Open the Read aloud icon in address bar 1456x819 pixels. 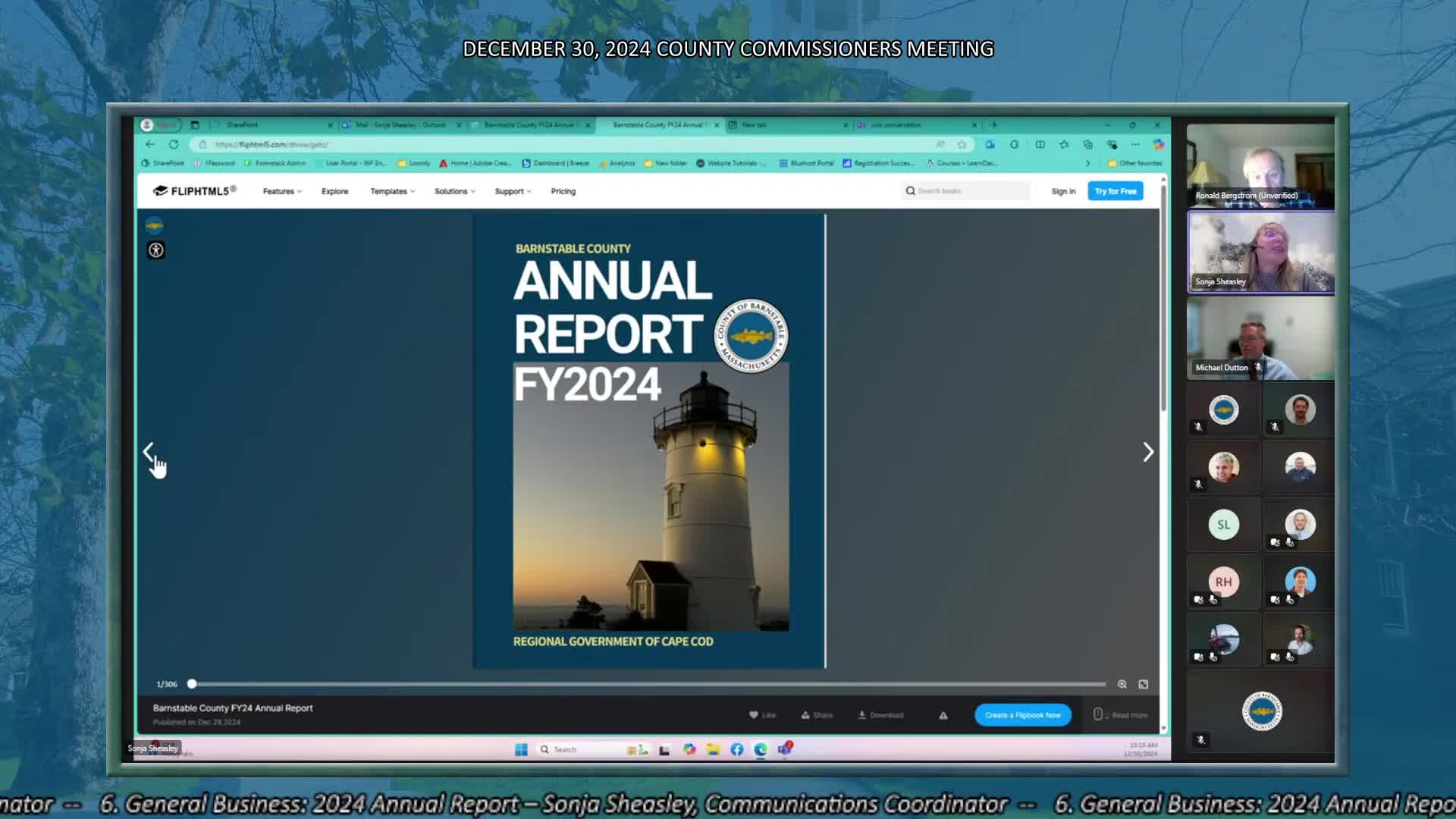[940, 144]
